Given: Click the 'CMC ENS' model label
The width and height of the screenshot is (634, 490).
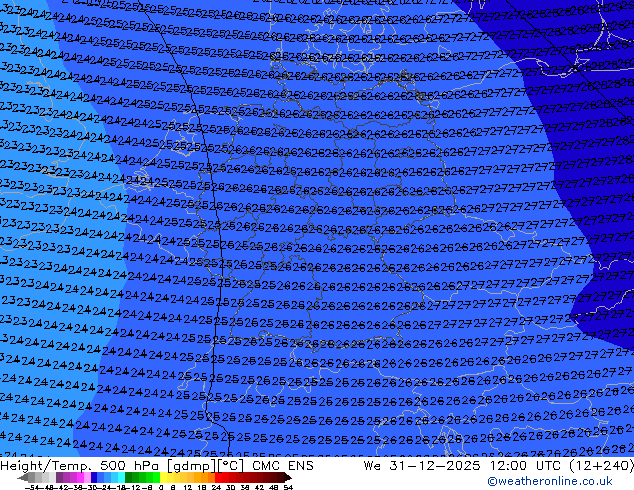Looking at the screenshot, I should pyautogui.click(x=283, y=466).
